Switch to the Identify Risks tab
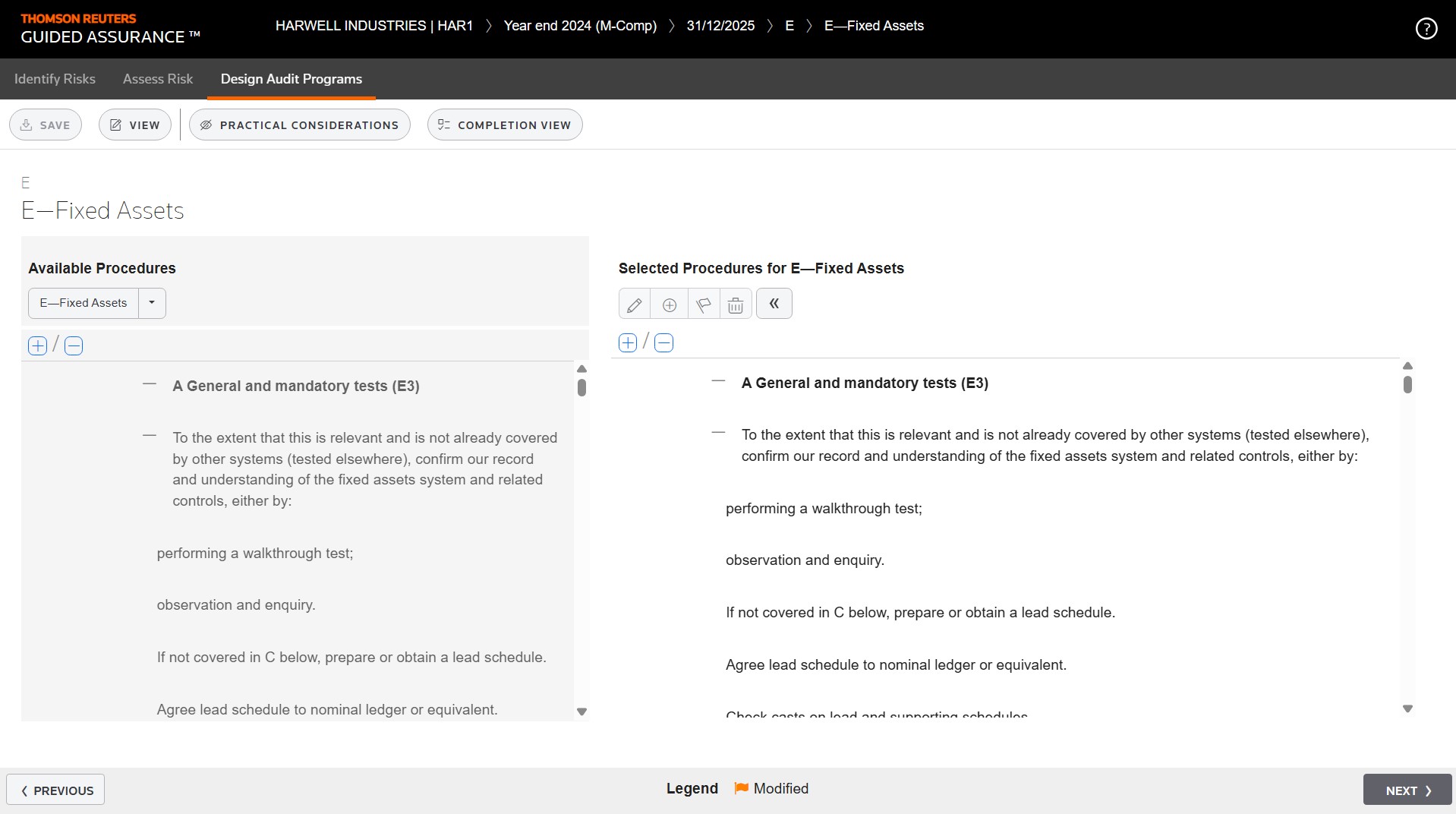This screenshot has height=814, width=1456. click(55, 79)
